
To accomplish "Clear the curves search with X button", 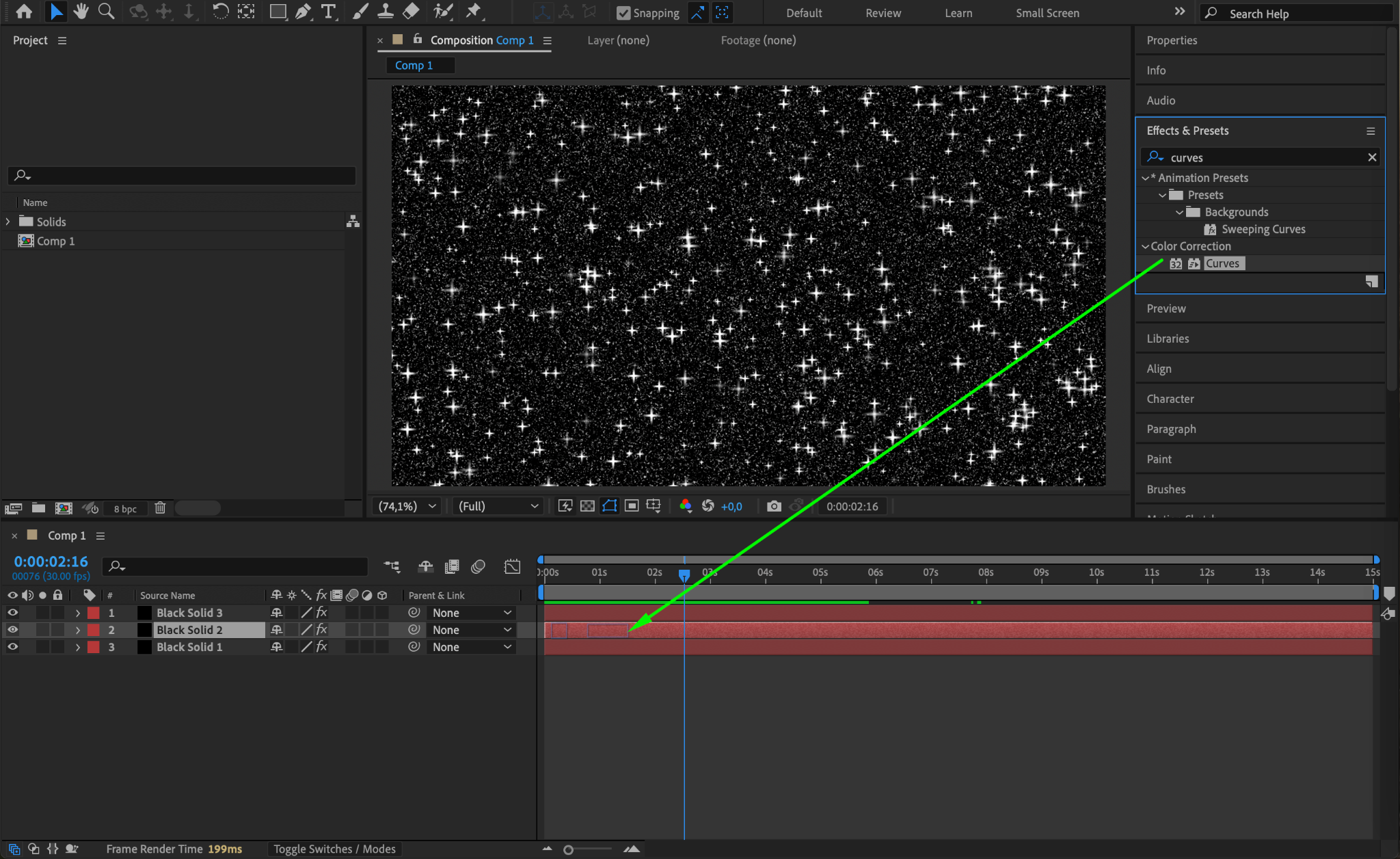I will (1371, 157).
